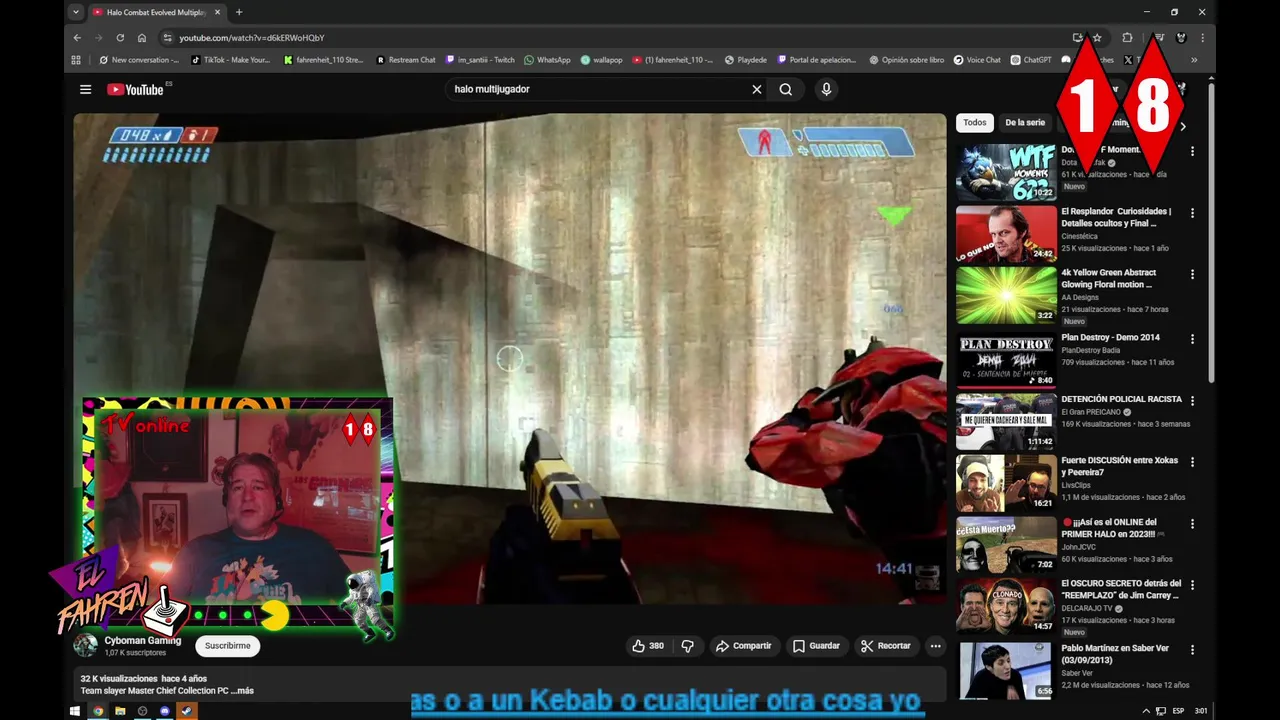1280x720 pixels.
Task: Save video with the Guardar button
Action: (x=816, y=646)
